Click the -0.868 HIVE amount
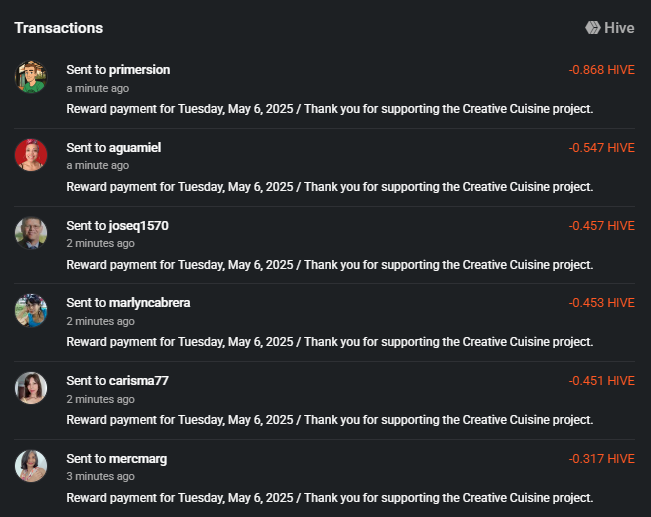This screenshot has height=517, width=651. click(x=601, y=70)
